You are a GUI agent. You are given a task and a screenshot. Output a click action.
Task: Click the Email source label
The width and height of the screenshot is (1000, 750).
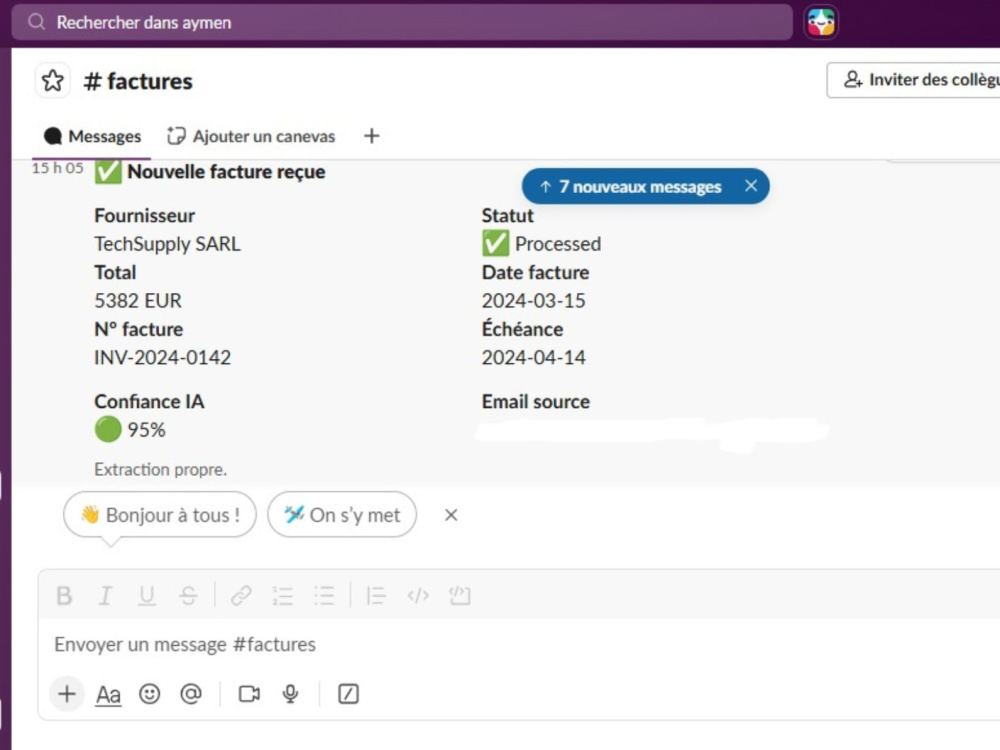(536, 401)
